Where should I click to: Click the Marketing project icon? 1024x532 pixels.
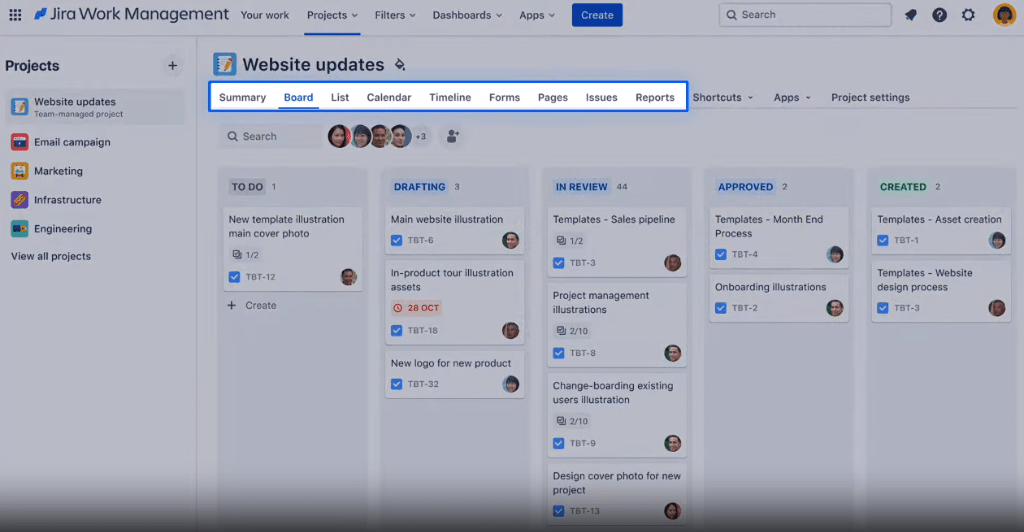click(x=20, y=170)
